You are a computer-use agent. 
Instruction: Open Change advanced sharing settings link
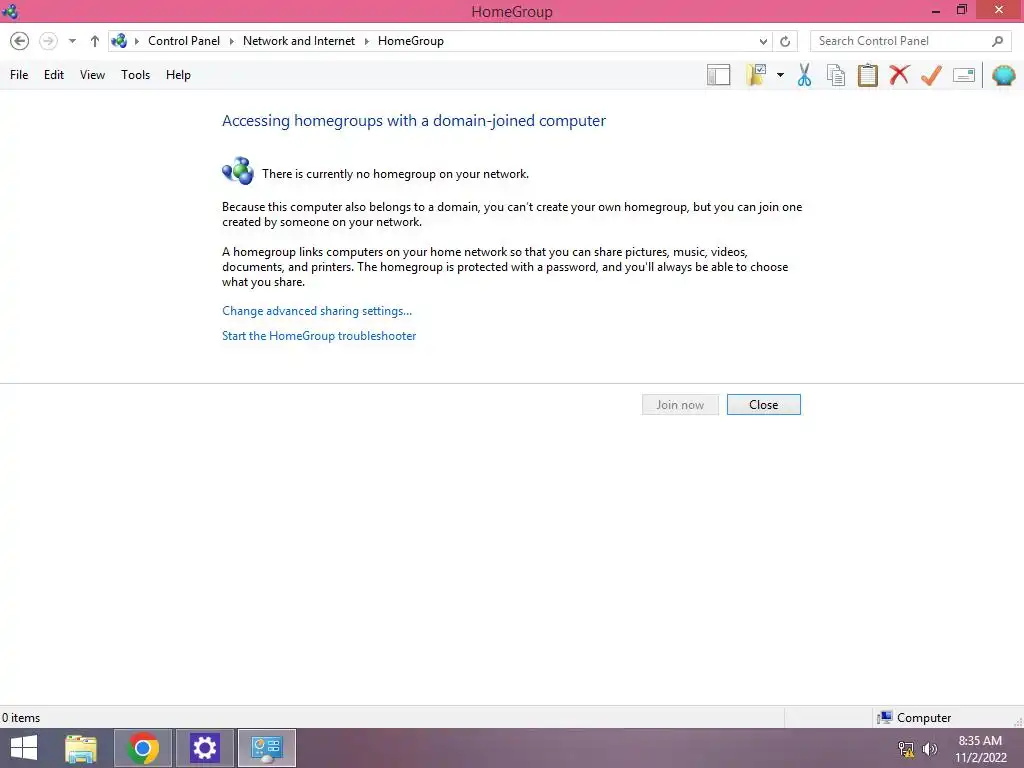click(x=317, y=311)
